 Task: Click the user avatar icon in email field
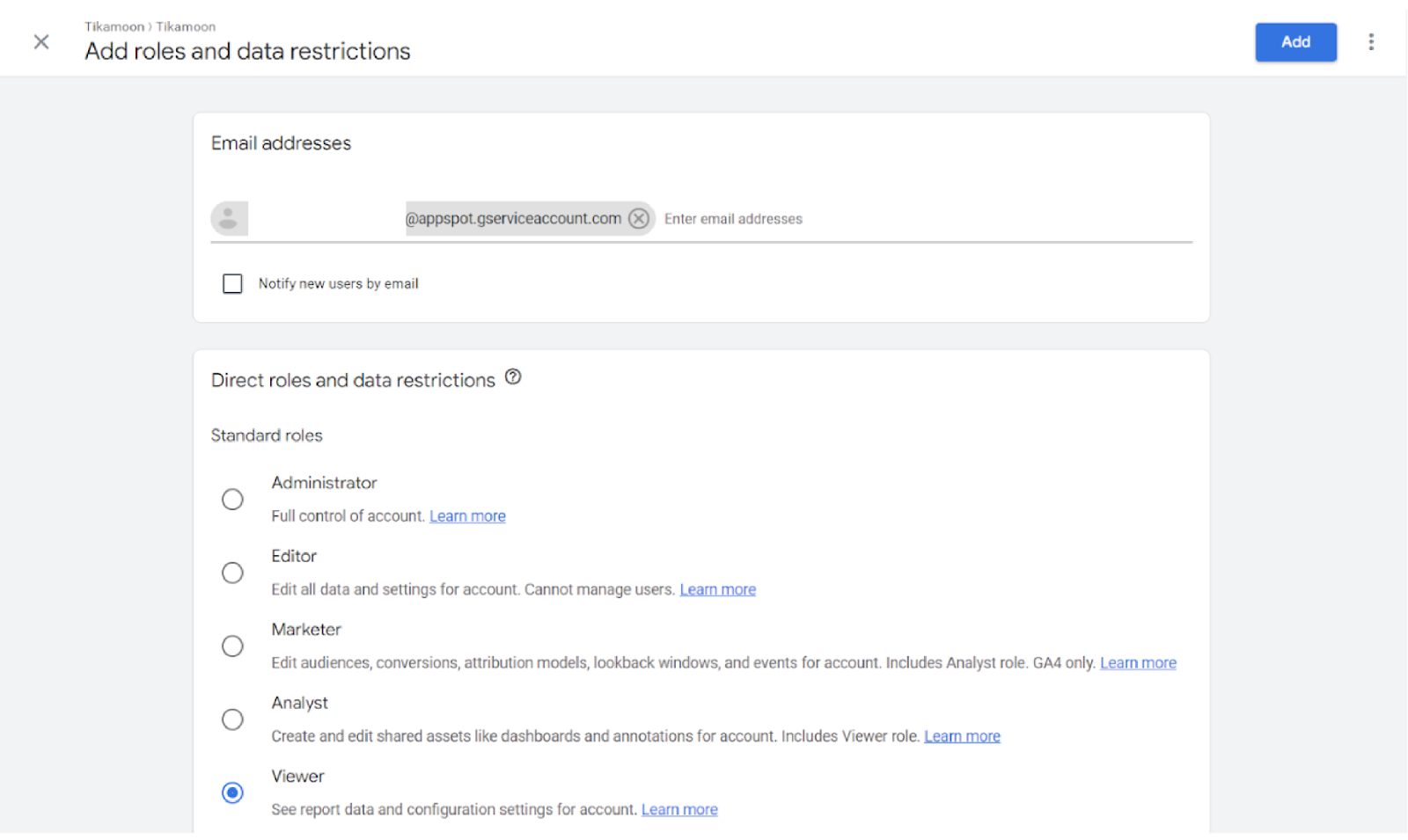pos(229,218)
